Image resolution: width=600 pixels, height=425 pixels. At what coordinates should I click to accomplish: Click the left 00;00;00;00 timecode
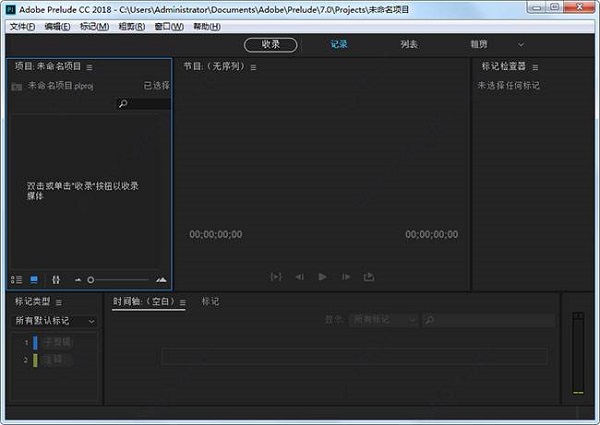click(x=216, y=234)
